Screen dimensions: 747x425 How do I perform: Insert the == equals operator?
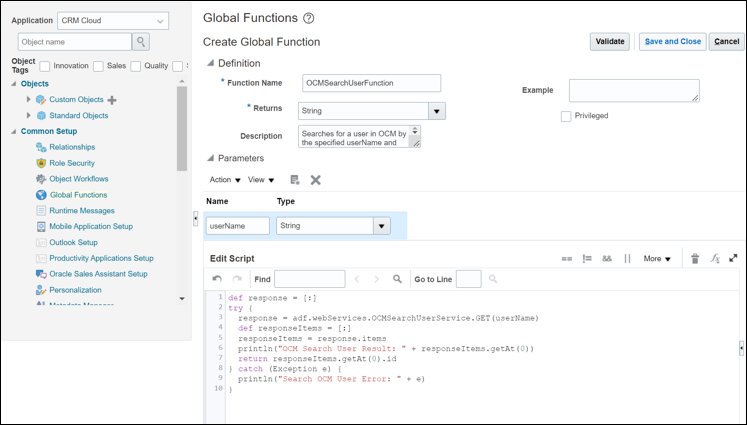pyautogui.click(x=566, y=259)
